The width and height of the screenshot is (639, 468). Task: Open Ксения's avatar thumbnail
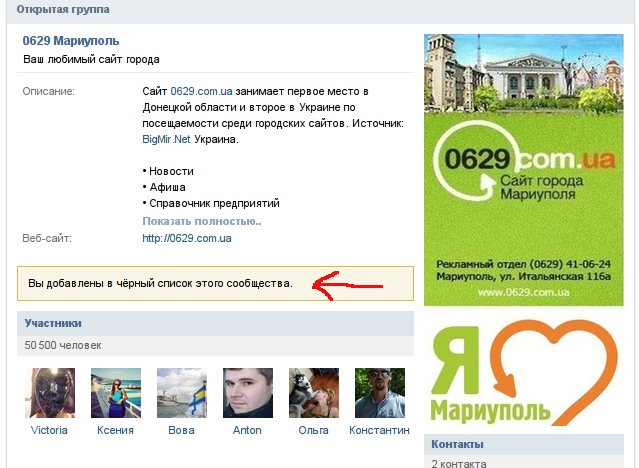116,393
